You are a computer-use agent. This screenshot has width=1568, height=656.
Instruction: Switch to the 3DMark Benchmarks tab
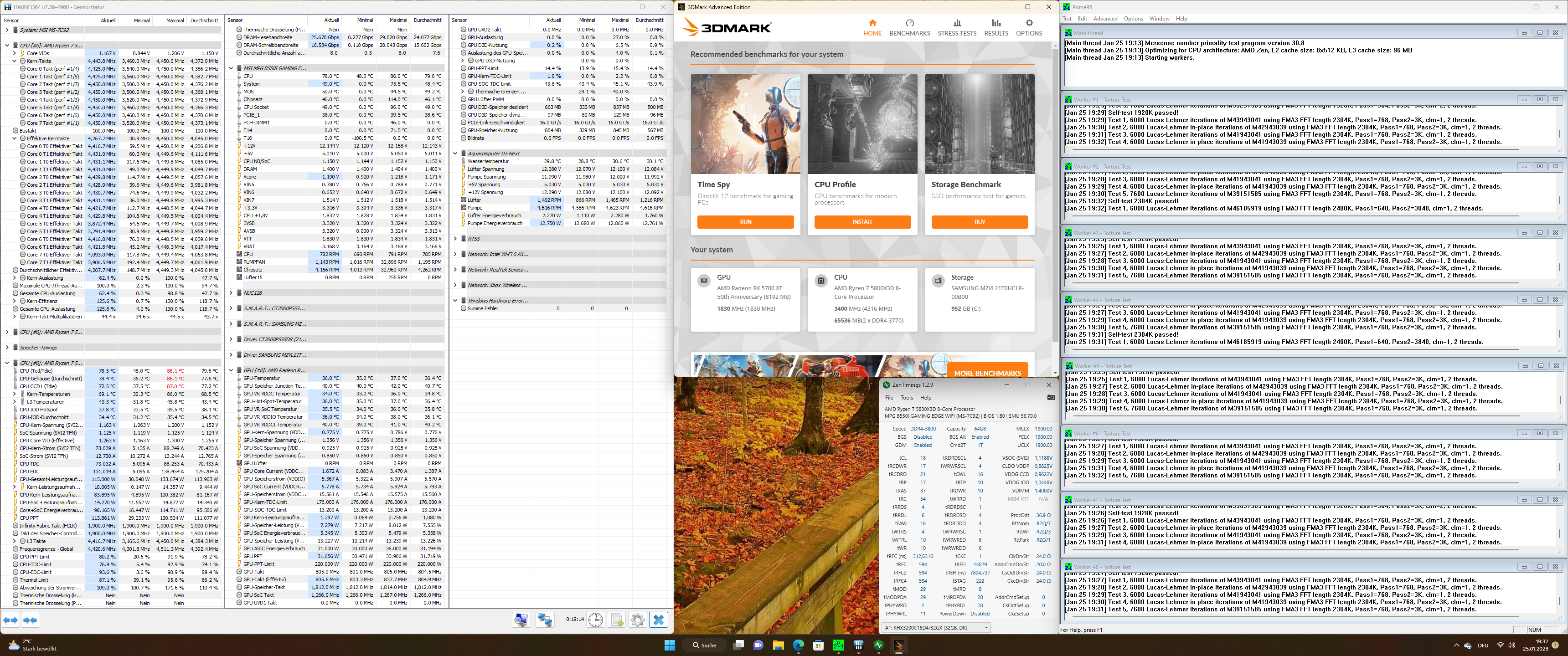click(909, 27)
